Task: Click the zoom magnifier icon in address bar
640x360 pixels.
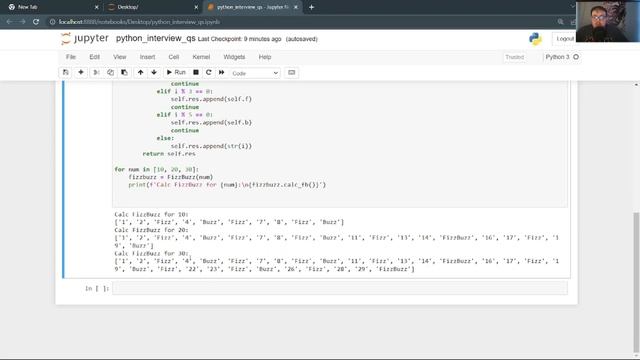Action: click(x=560, y=22)
